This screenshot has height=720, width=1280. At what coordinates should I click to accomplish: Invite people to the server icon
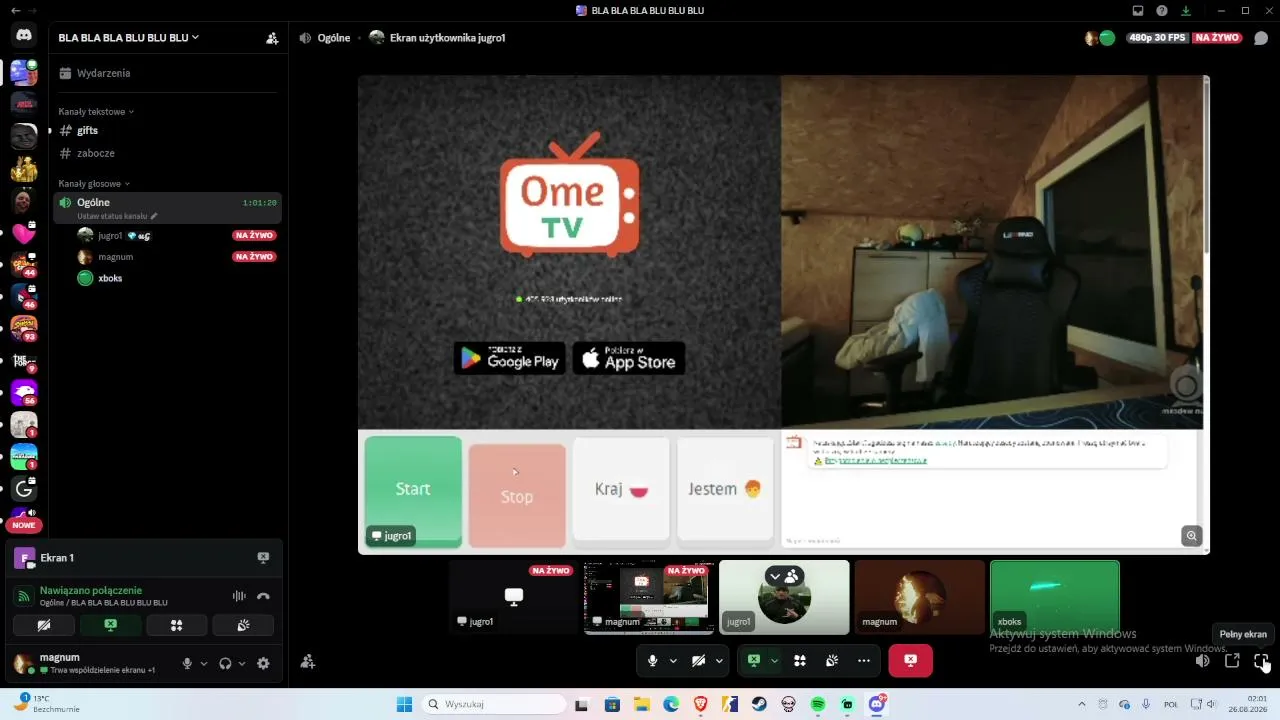coord(272,38)
